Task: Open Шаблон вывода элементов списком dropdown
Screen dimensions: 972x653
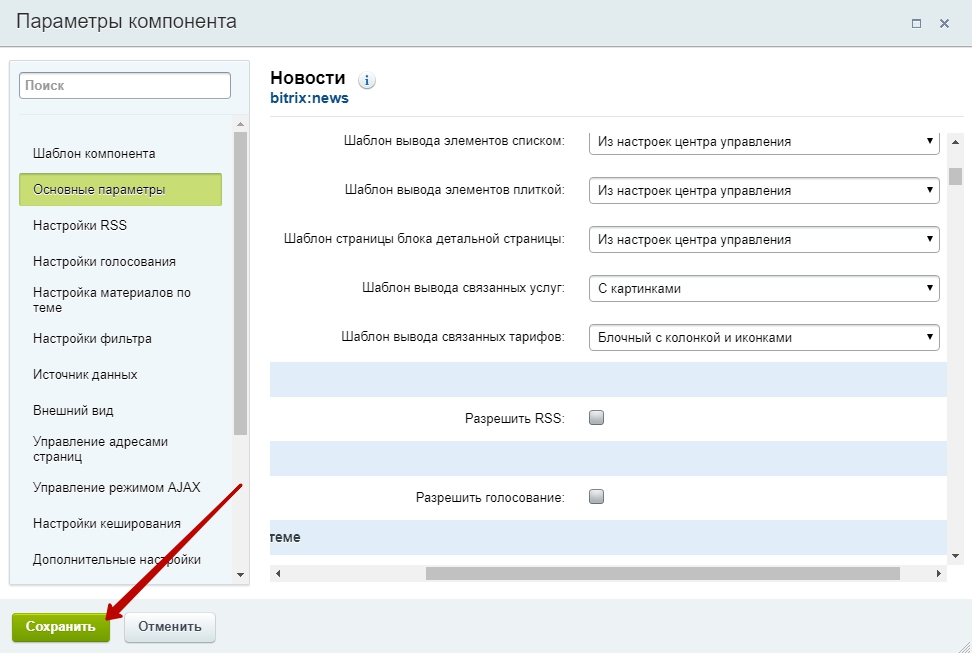Action: click(x=764, y=141)
